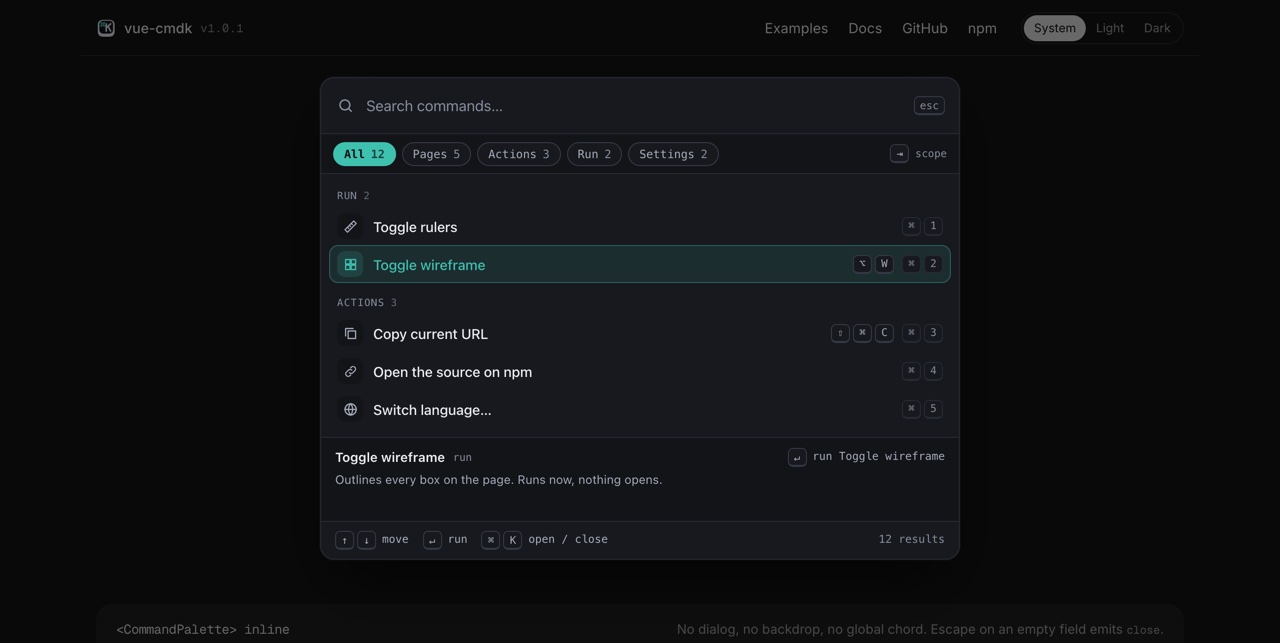
Task: Switch to the Dark theme
Action: point(1157,28)
